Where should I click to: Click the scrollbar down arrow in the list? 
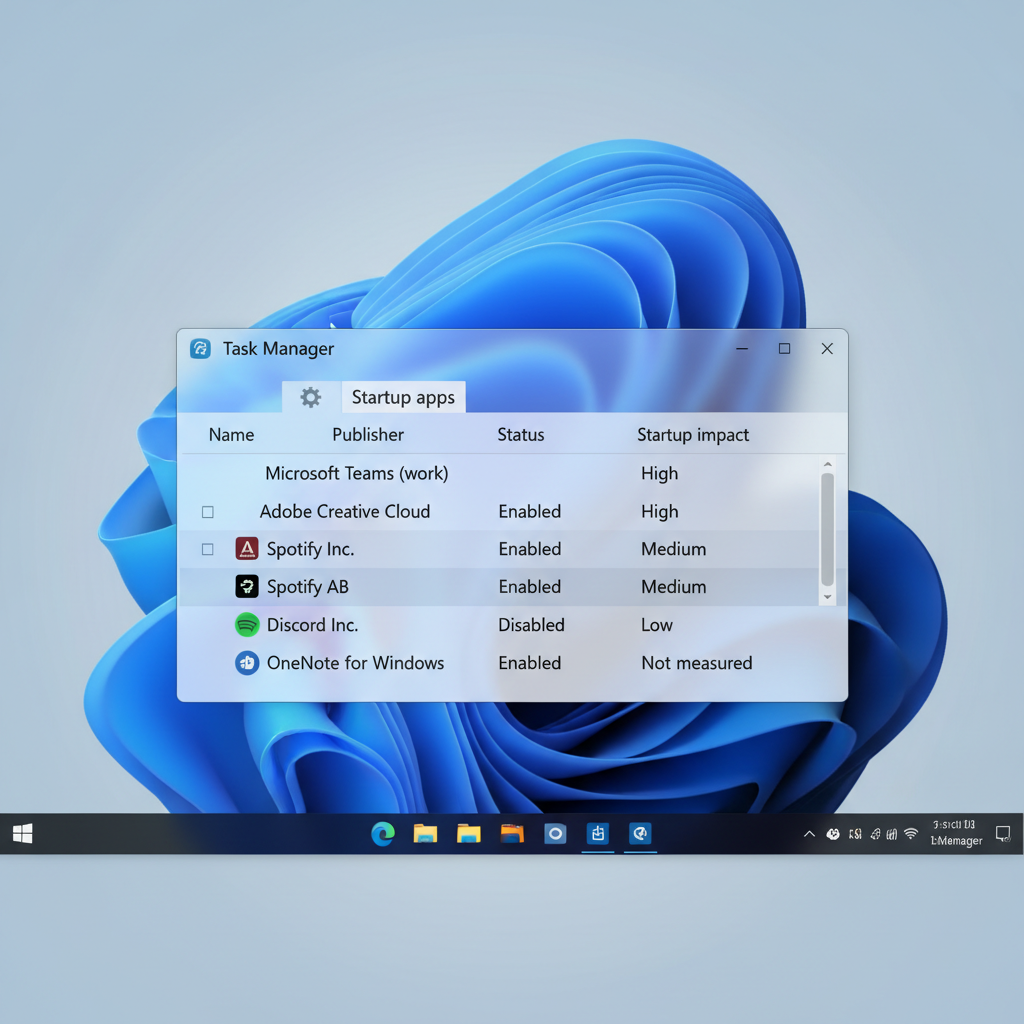click(827, 597)
